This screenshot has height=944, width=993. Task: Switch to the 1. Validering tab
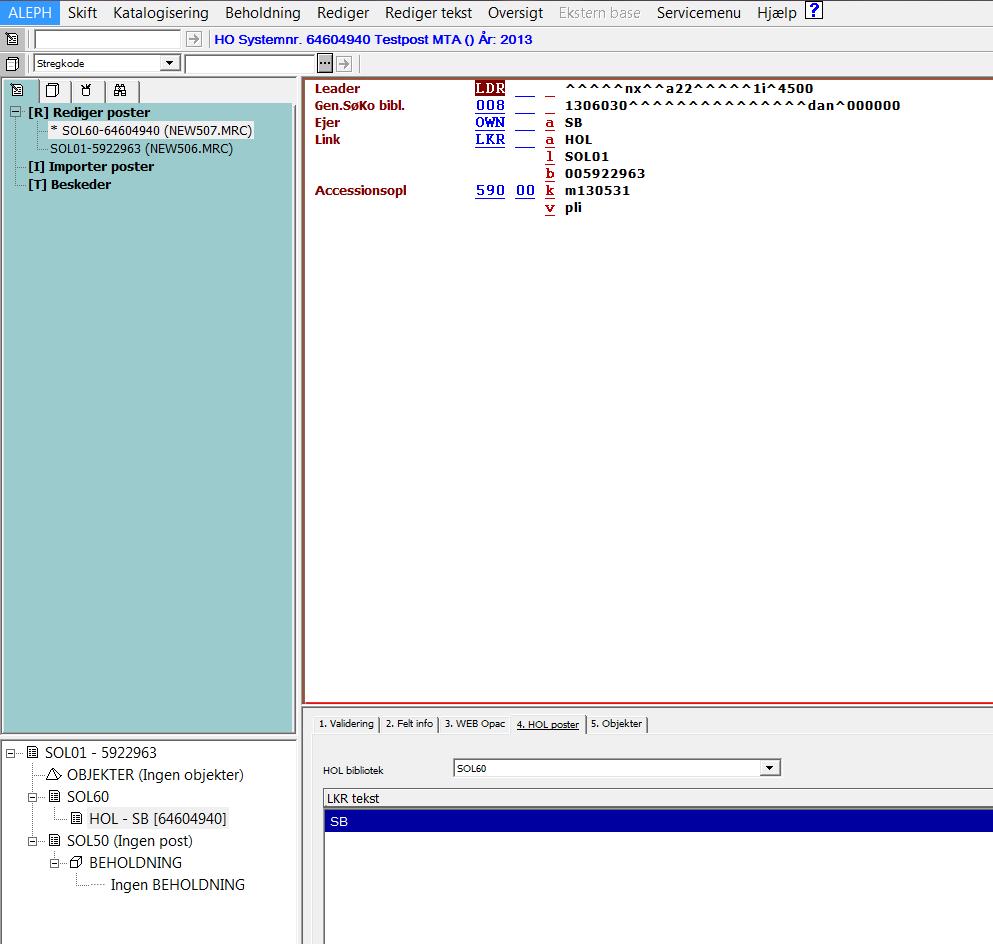click(x=346, y=724)
